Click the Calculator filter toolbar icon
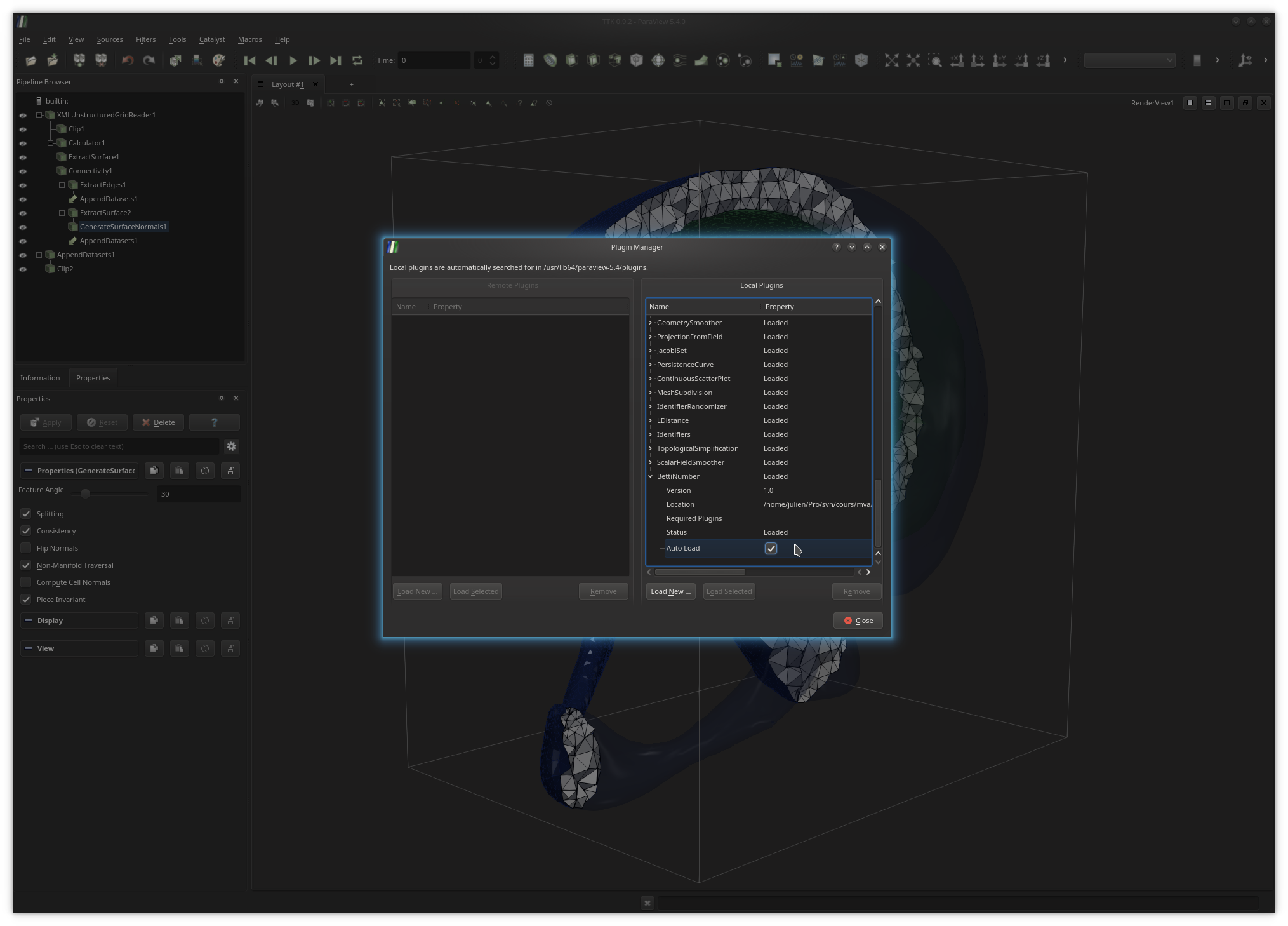Viewport: 1288px width, 926px height. (528, 60)
